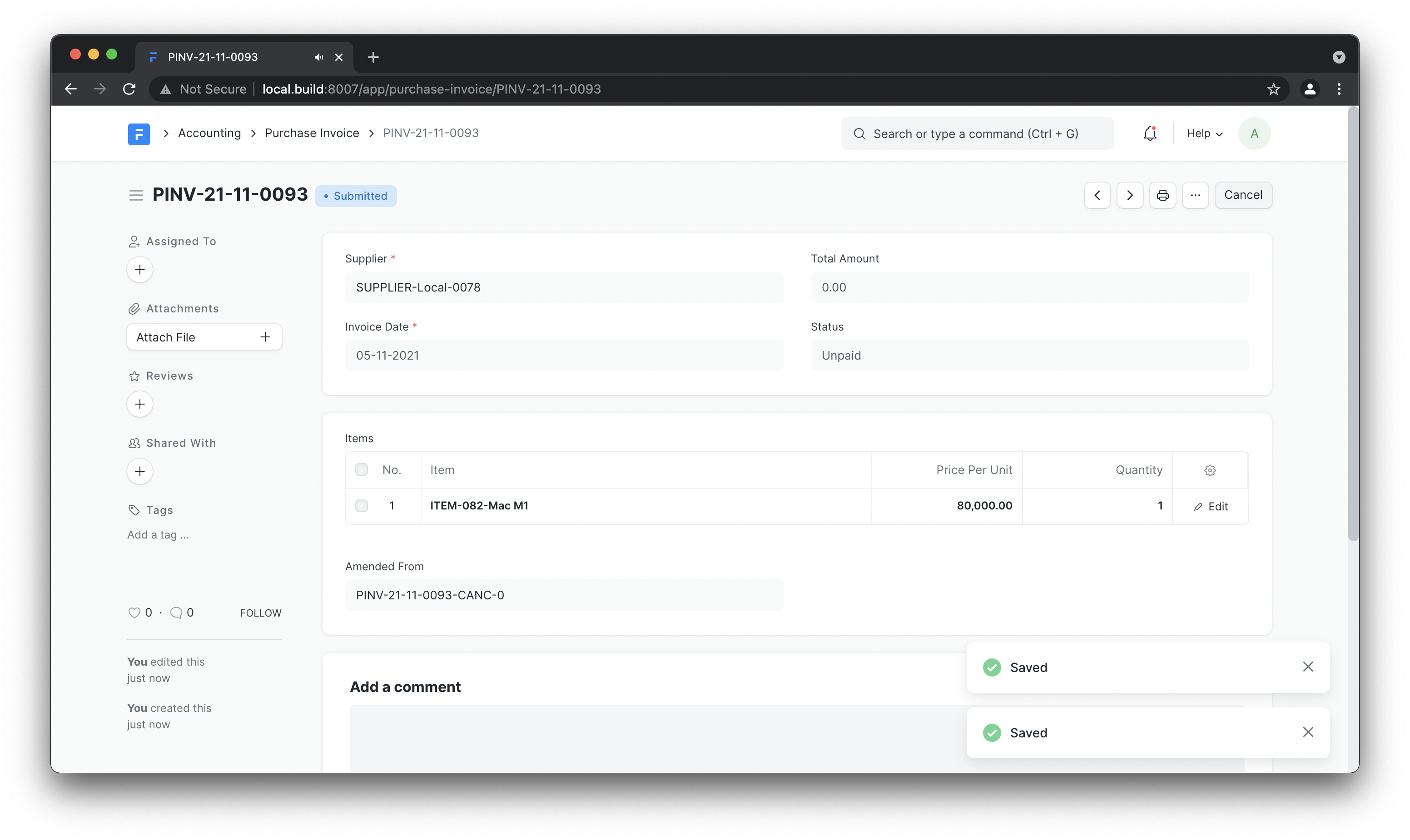This screenshot has height=840, width=1410.
Task: Go to previous document arrow
Action: (1097, 195)
